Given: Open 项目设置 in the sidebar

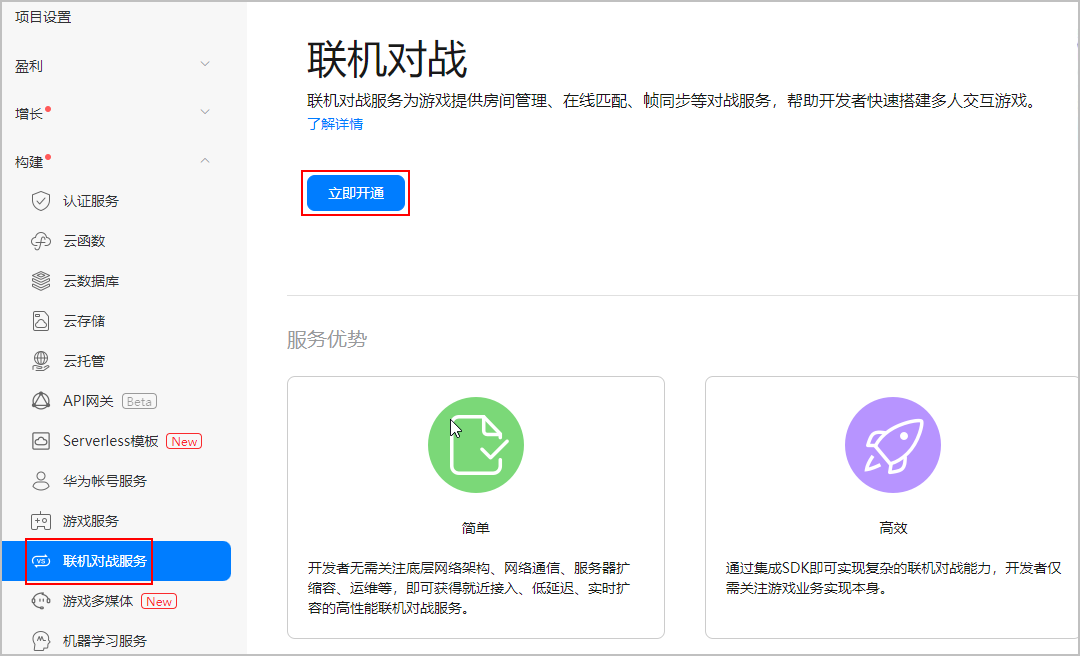Looking at the screenshot, I should click(43, 17).
